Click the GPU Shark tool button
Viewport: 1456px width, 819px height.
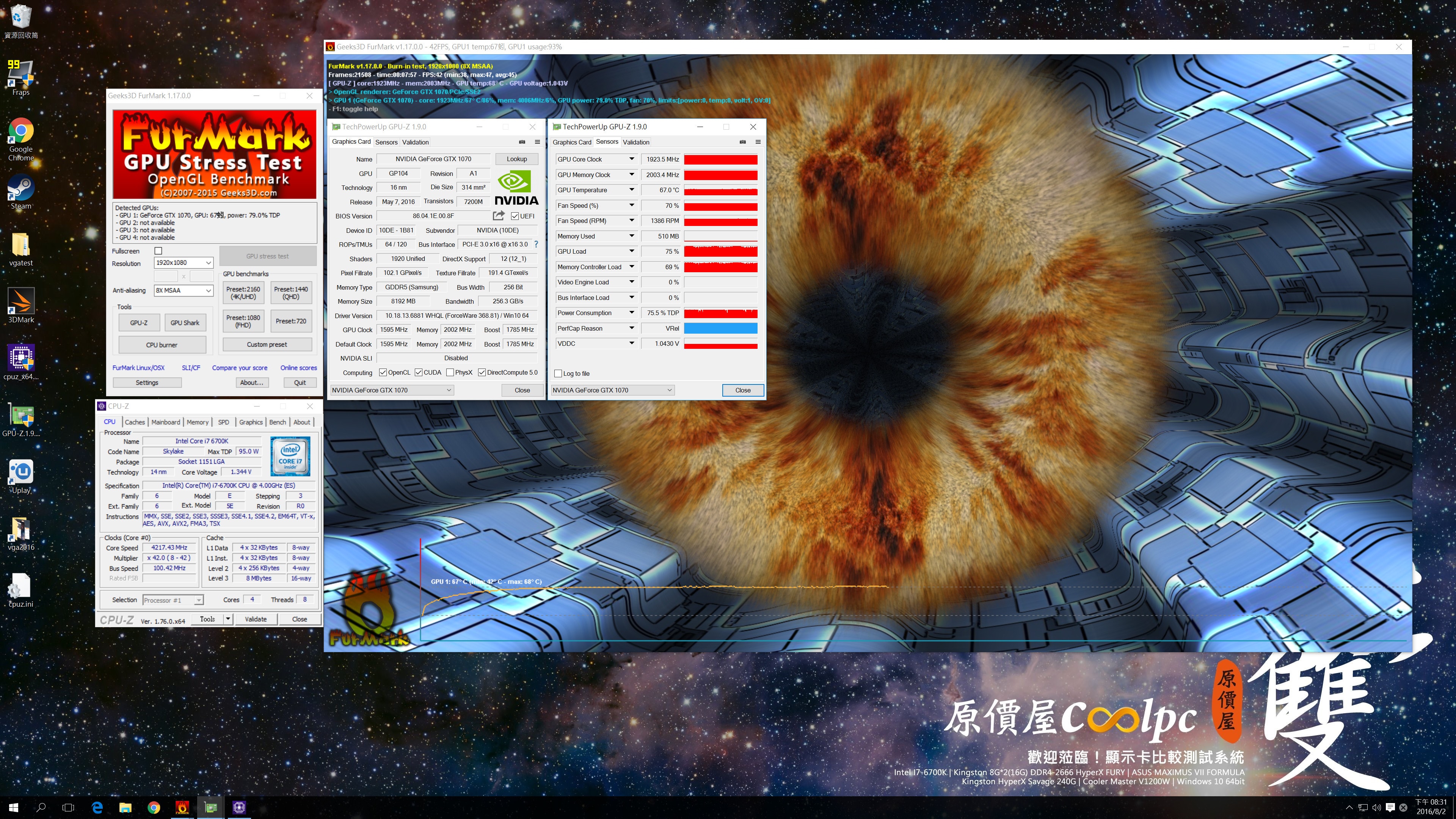(185, 323)
